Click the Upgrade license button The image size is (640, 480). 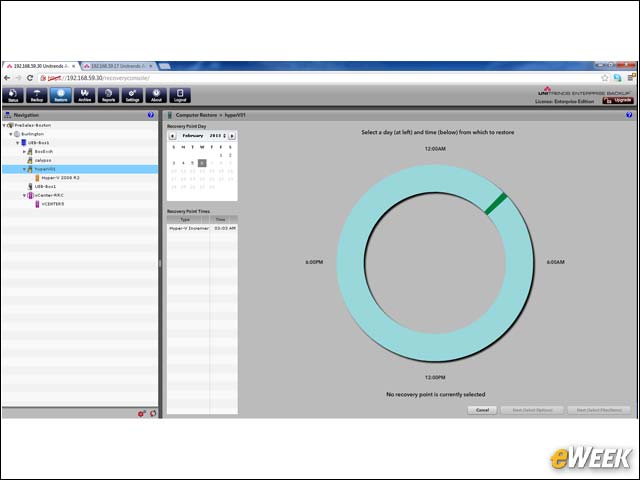pyautogui.click(x=618, y=100)
